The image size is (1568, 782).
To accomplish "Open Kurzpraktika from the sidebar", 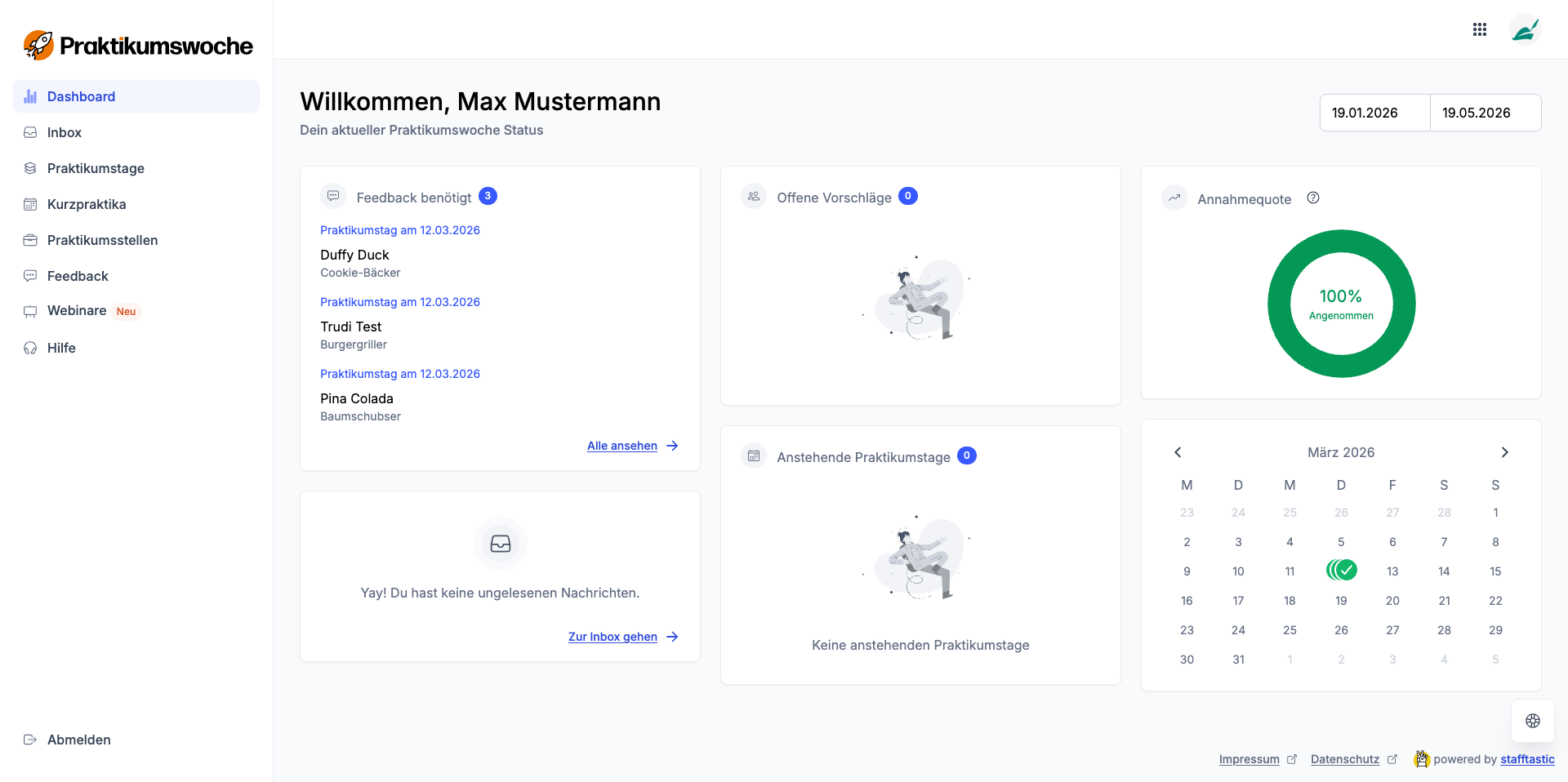I will click(87, 204).
